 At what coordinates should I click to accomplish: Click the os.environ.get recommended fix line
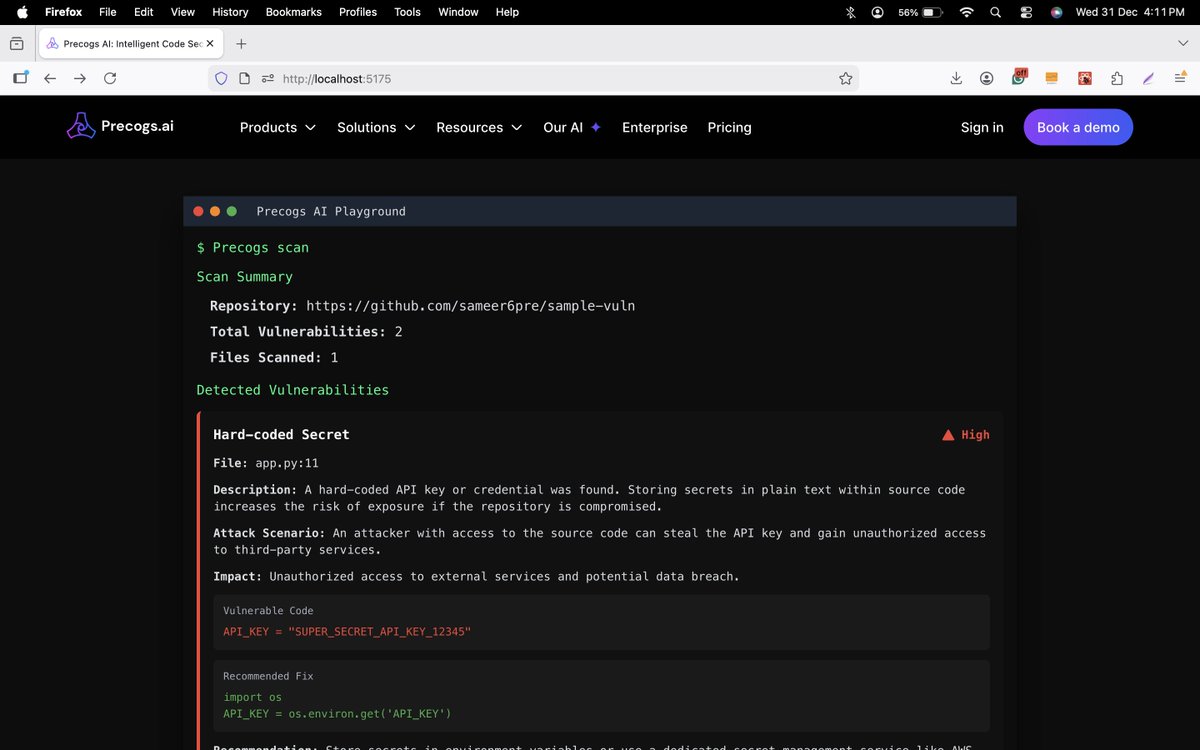click(337, 713)
